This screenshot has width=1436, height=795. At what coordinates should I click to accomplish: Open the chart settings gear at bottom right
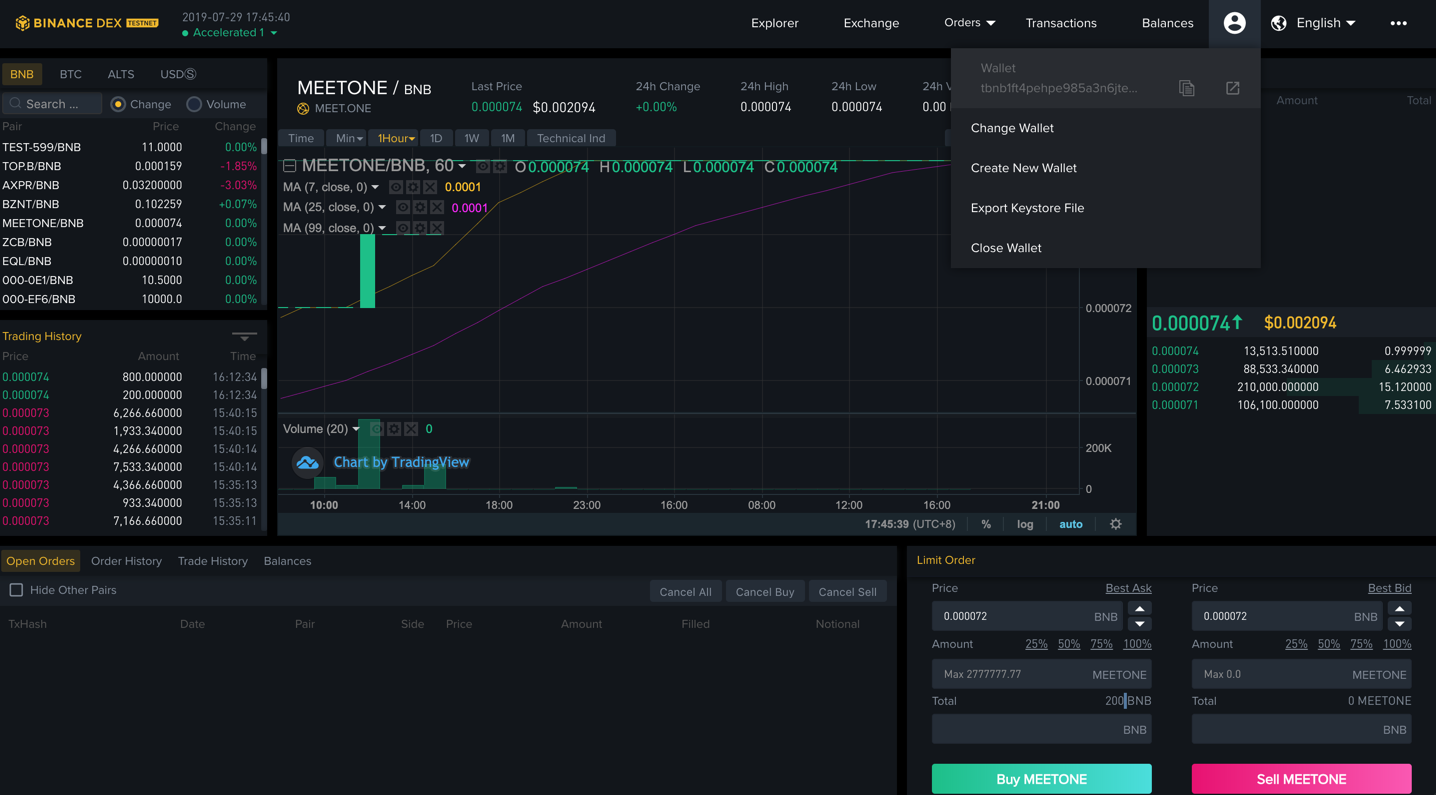[1115, 523]
